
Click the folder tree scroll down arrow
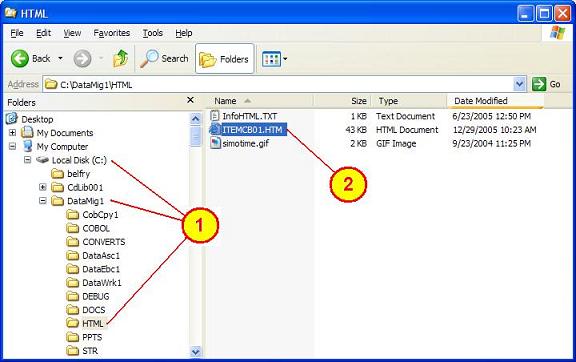click(195, 351)
